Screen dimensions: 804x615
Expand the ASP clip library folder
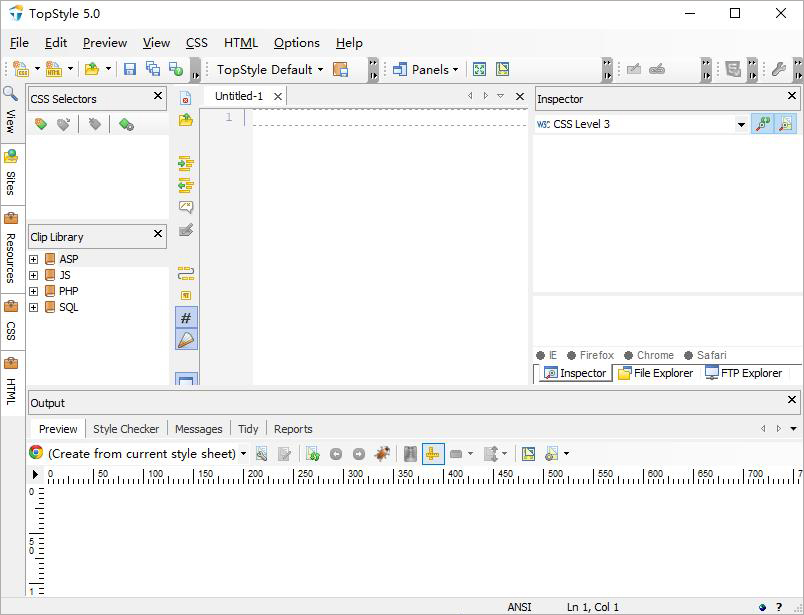pyautogui.click(x=34, y=260)
